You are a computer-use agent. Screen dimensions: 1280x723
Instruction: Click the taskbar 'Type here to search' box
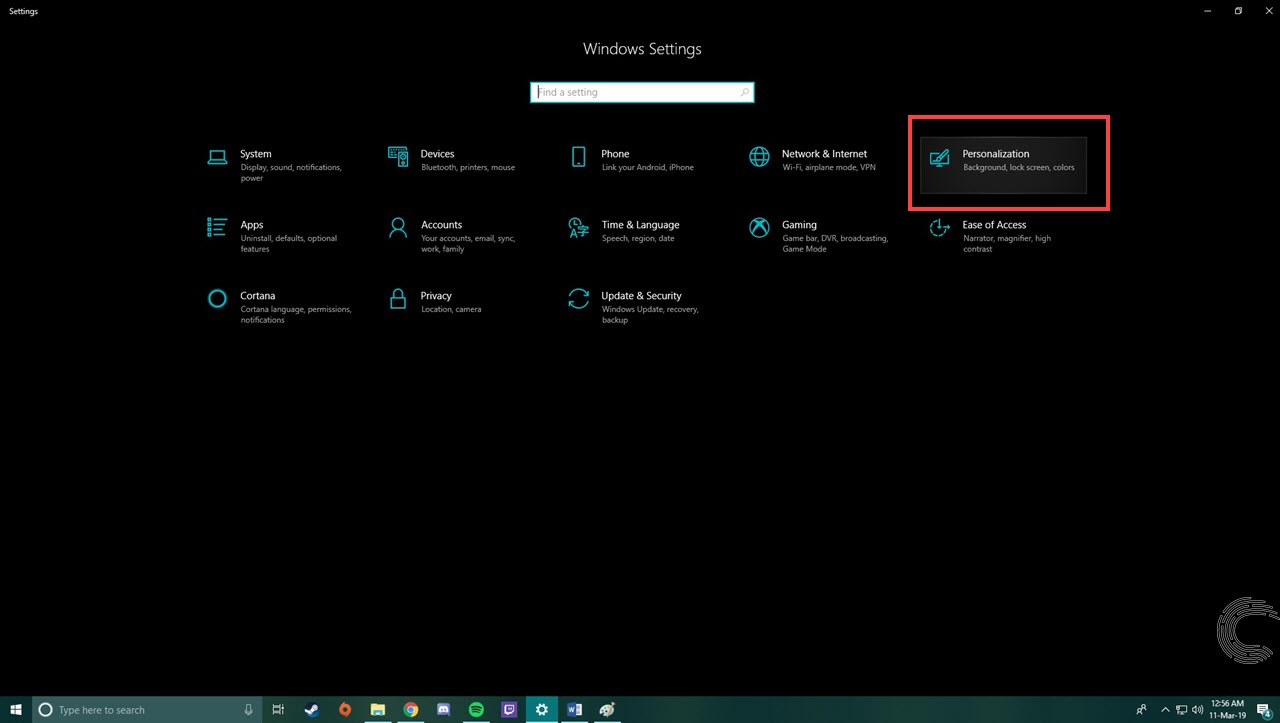[x=147, y=710]
